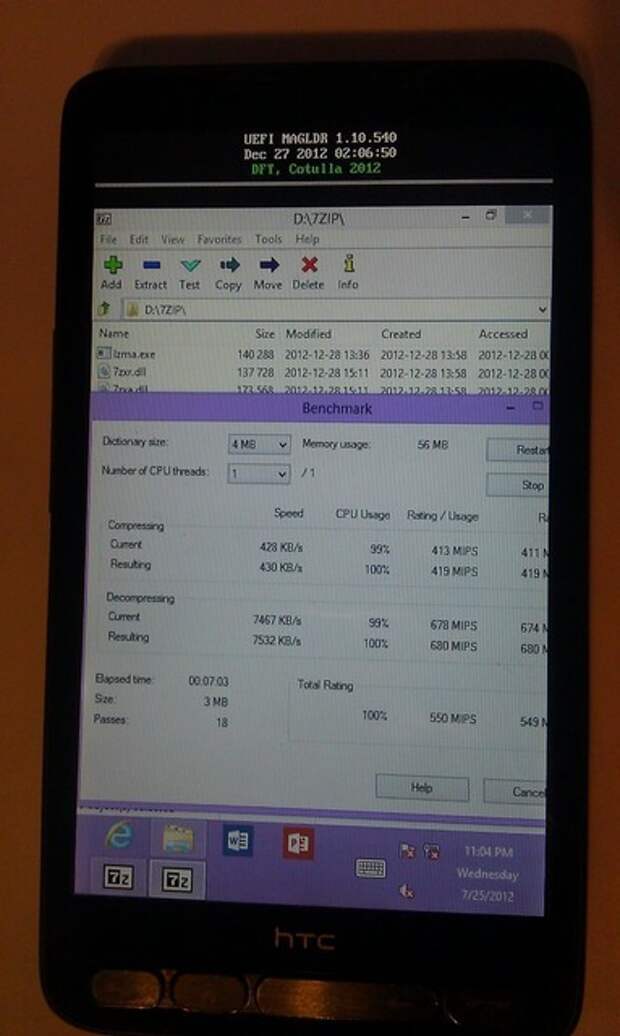Launch Word from the taskbar

pos(237,840)
